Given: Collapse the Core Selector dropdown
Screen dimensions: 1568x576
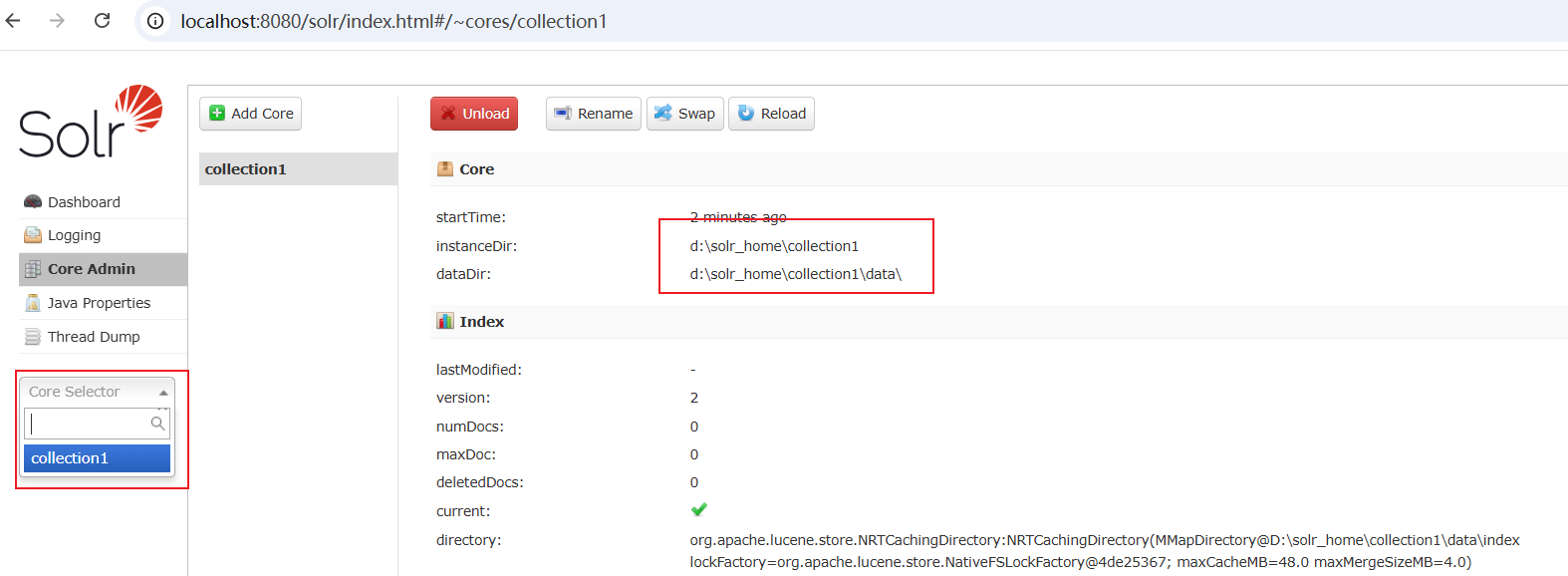Looking at the screenshot, I should pos(97,392).
